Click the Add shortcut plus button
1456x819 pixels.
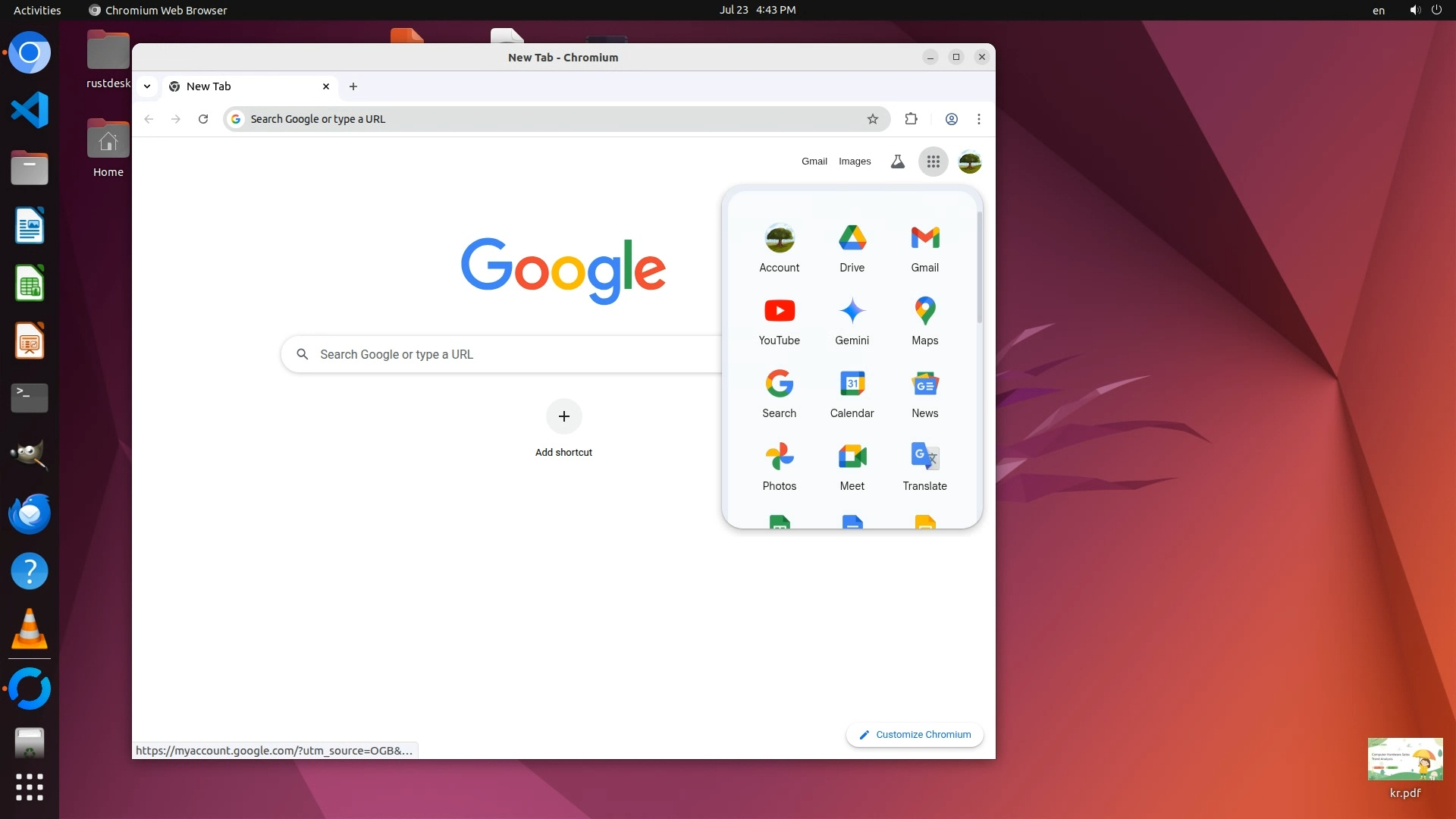coord(563,416)
